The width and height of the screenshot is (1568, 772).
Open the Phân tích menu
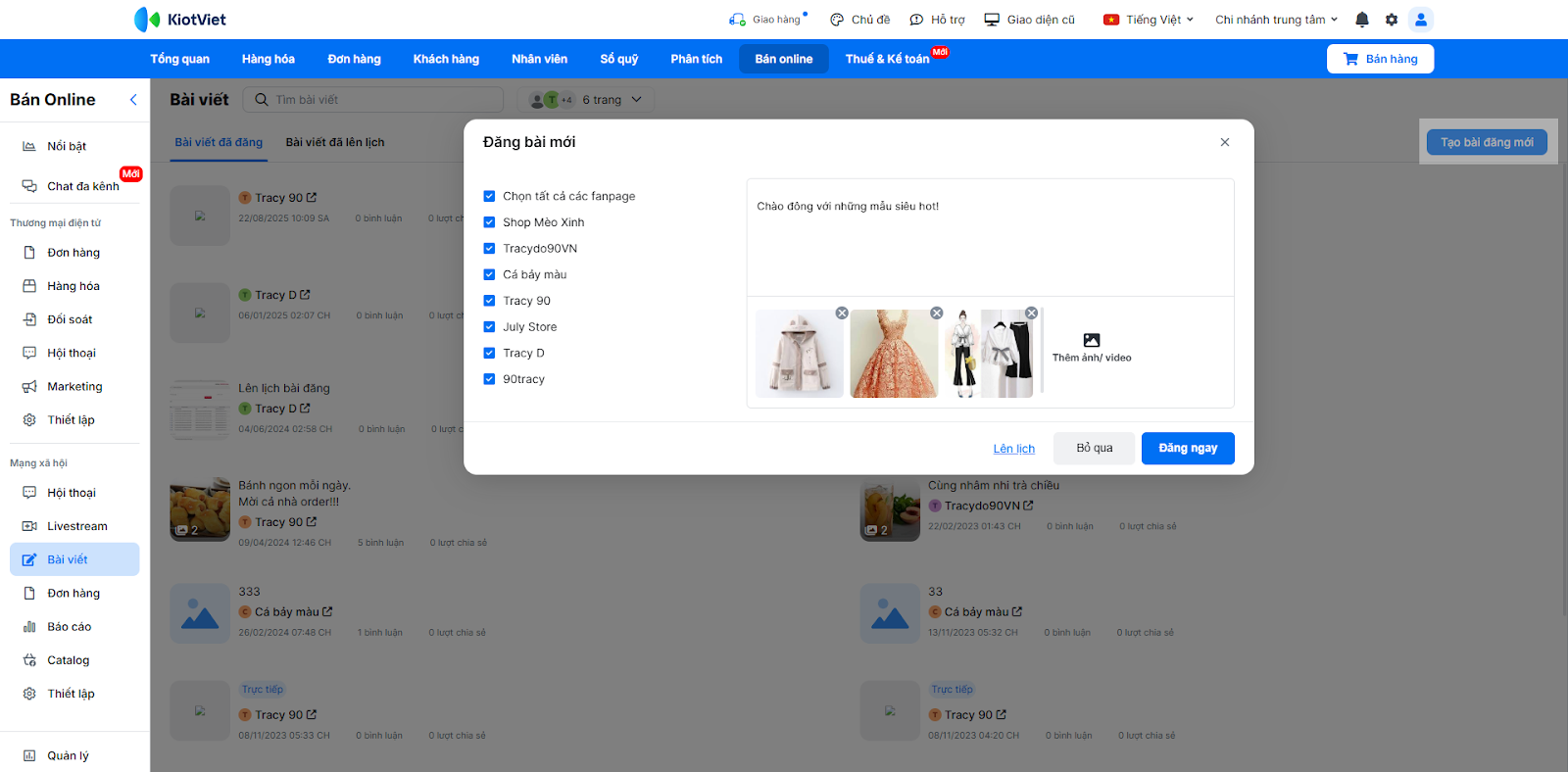tap(696, 59)
